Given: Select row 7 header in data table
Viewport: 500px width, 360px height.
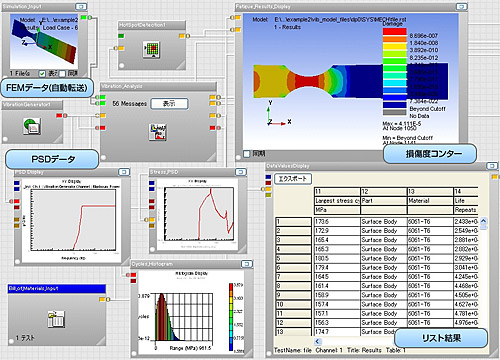Looking at the screenshot, I should (294, 277).
